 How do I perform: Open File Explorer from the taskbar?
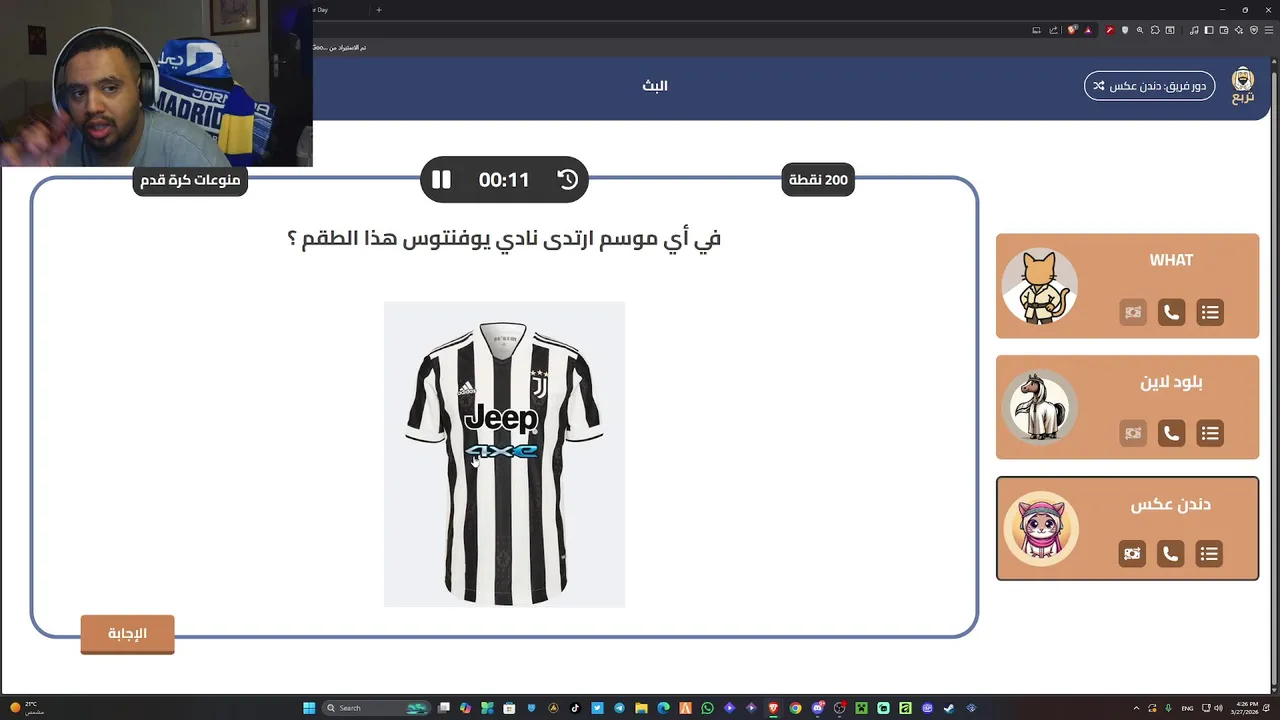[x=641, y=708]
